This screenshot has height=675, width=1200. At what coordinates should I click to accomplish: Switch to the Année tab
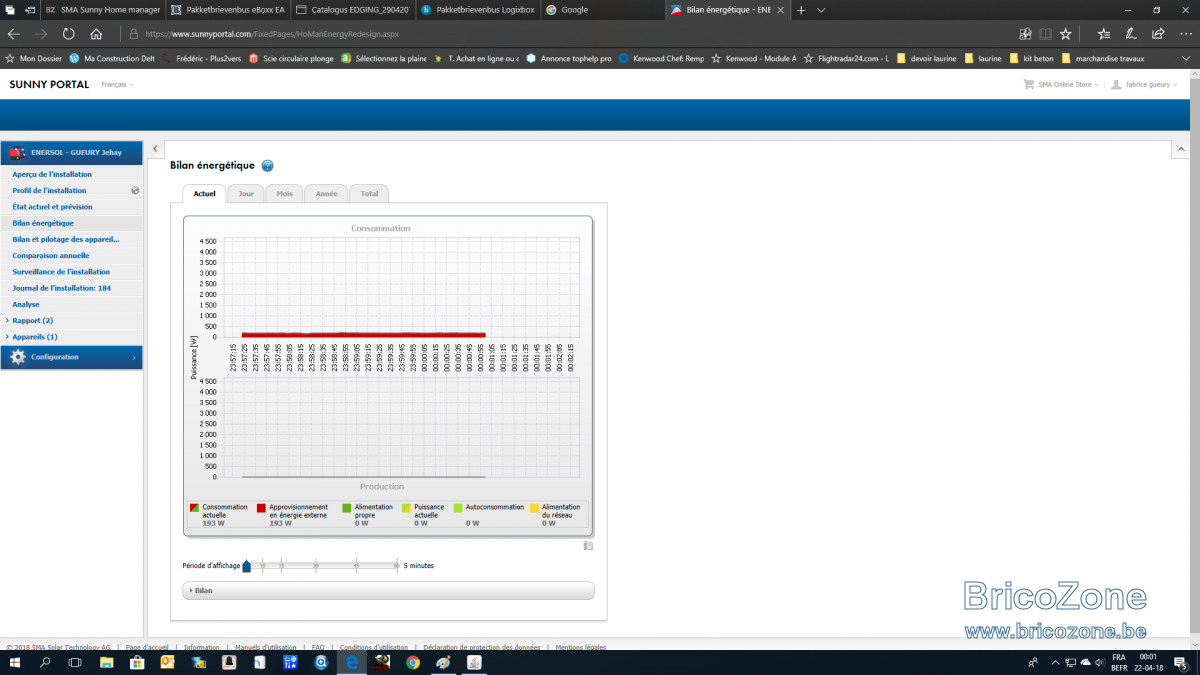click(x=326, y=193)
